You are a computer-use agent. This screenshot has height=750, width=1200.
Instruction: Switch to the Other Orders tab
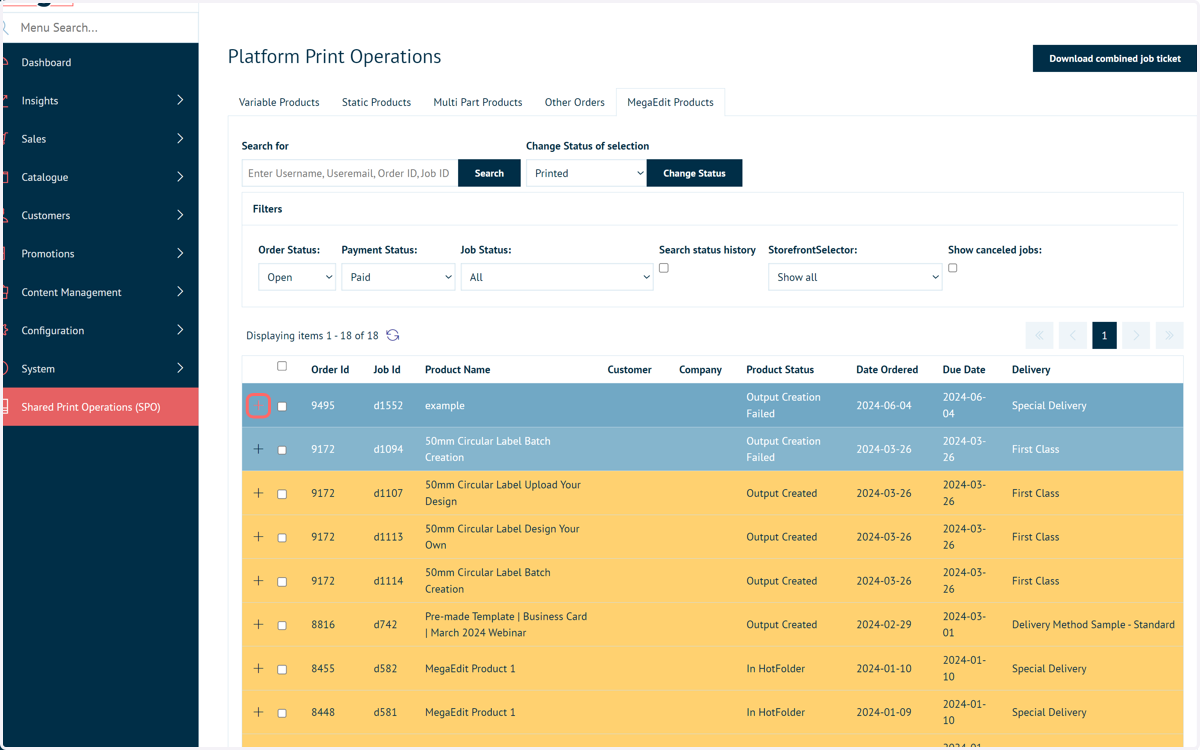575,102
